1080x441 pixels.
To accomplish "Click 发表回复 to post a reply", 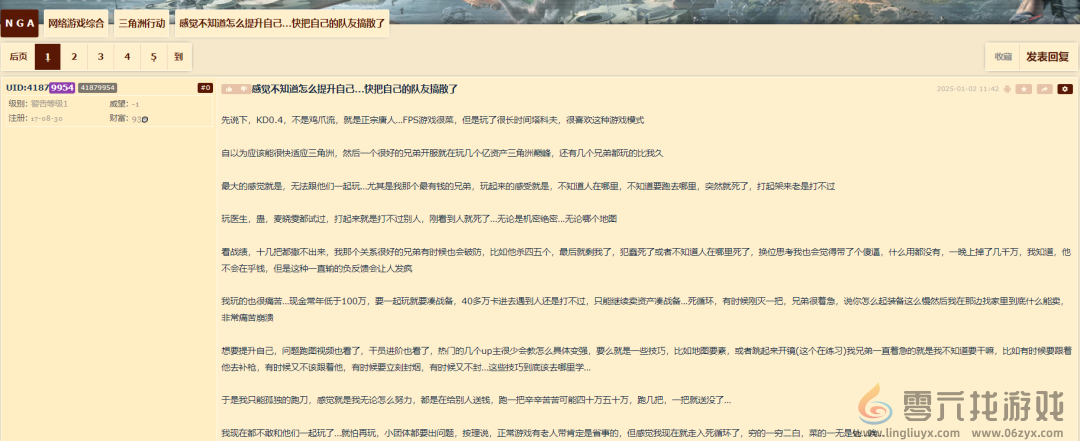I will point(1047,57).
